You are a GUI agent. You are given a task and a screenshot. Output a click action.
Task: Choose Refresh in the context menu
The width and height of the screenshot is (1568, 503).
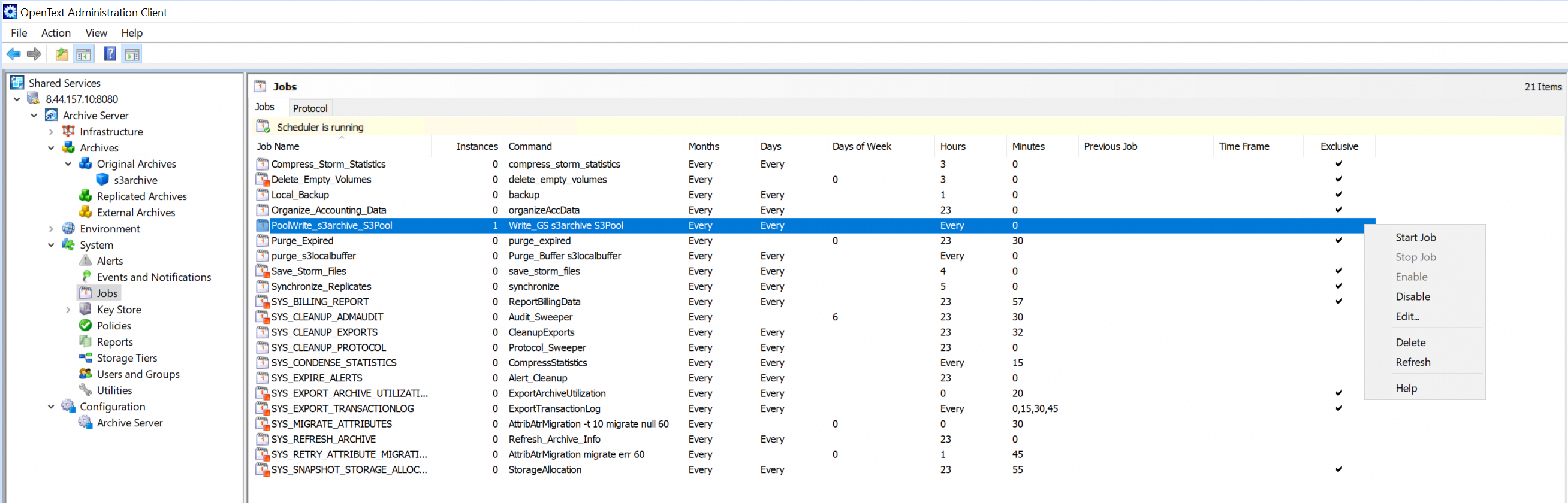tap(1413, 362)
